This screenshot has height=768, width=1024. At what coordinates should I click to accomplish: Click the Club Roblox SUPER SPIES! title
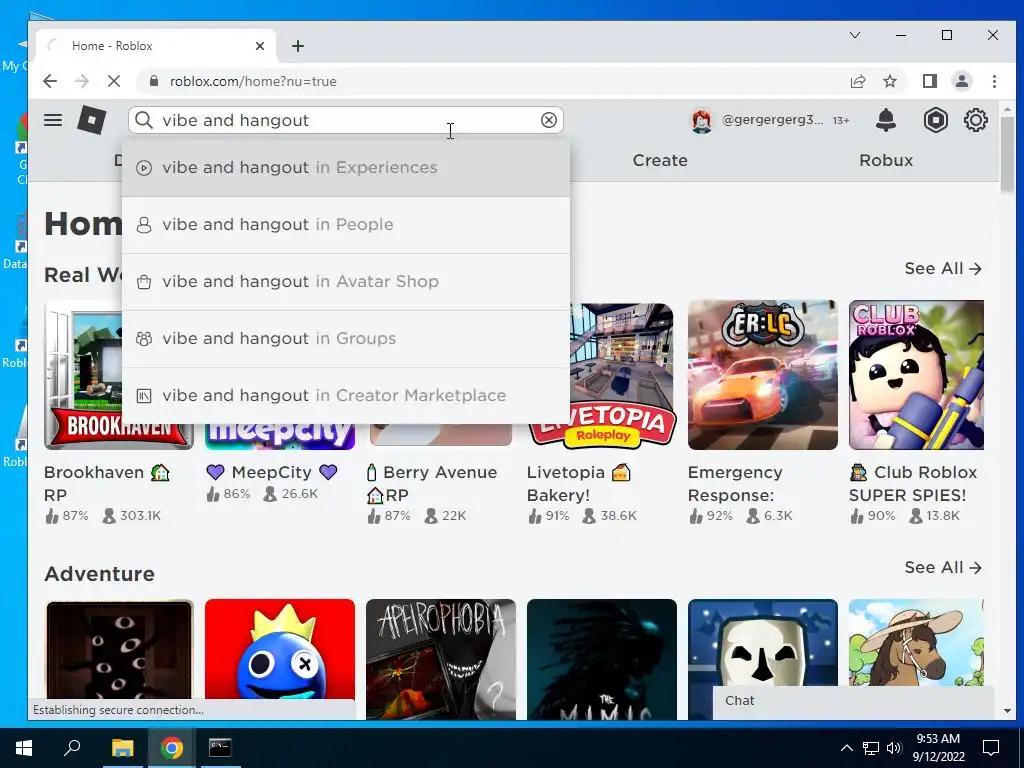[914, 483]
